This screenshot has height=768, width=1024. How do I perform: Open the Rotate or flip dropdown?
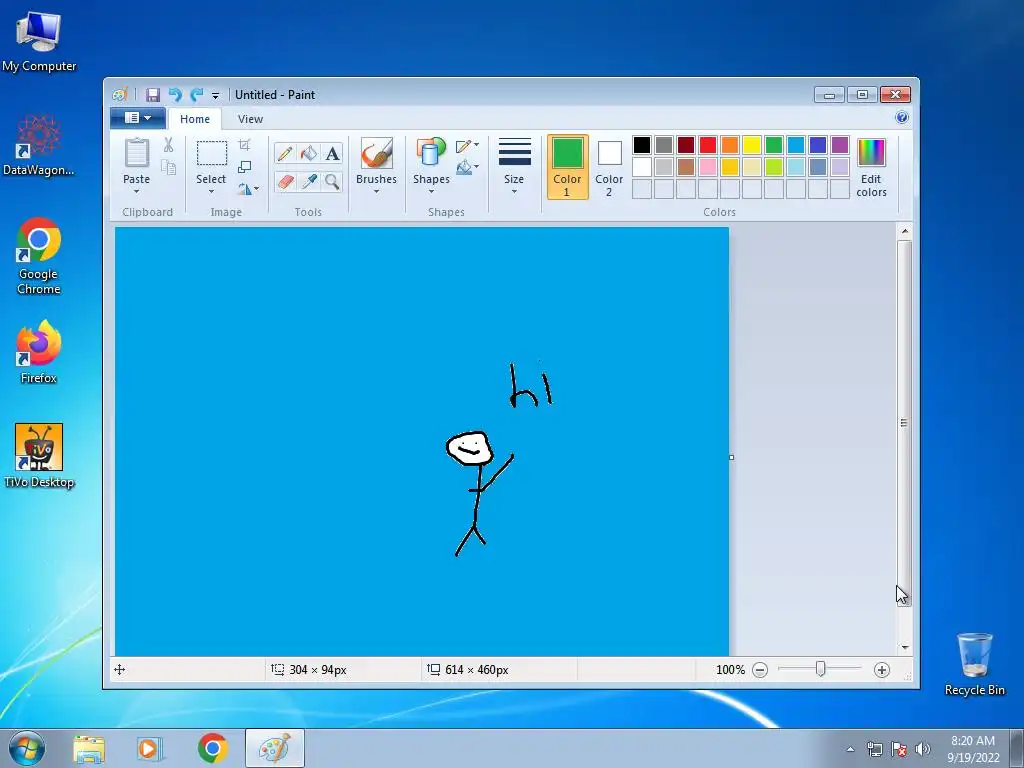click(x=248, y=189)
